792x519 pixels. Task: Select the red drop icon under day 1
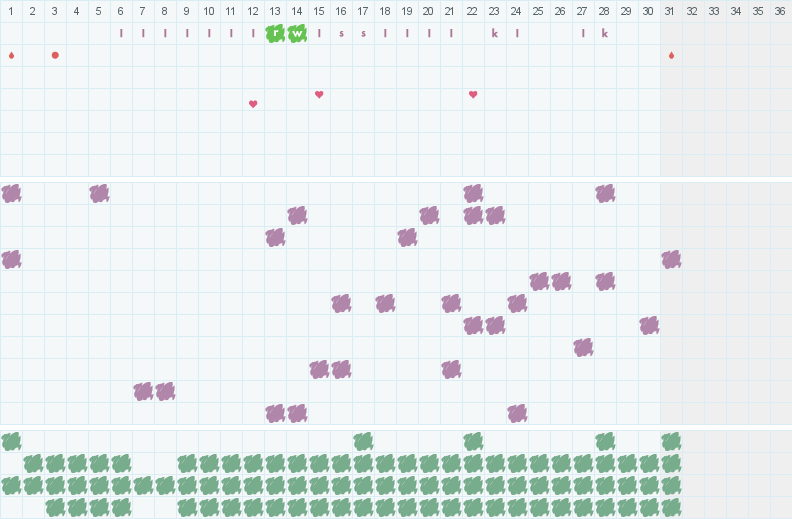(11, 55)
